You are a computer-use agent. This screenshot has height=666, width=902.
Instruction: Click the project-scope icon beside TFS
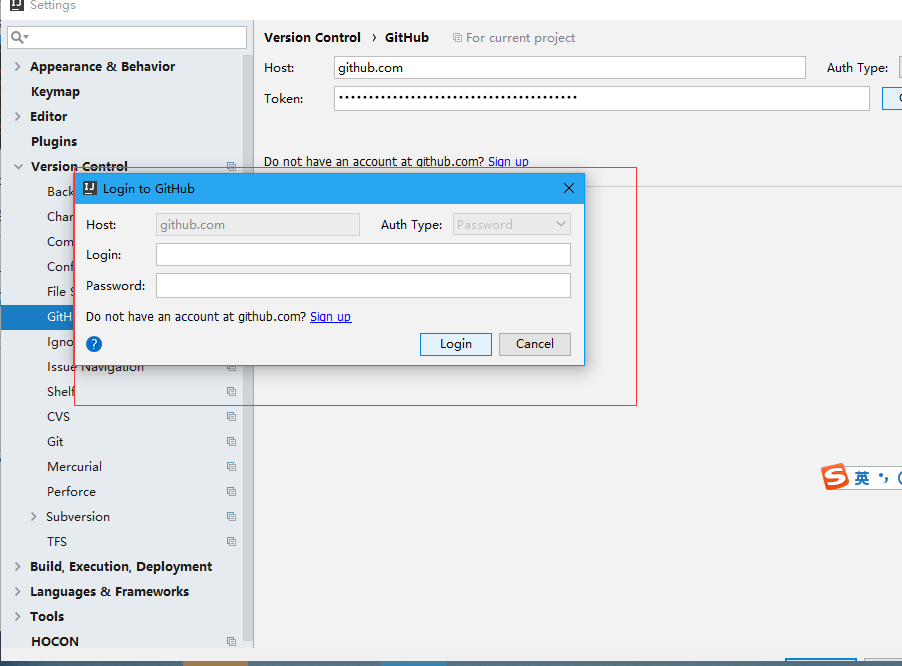click(231, 542)
